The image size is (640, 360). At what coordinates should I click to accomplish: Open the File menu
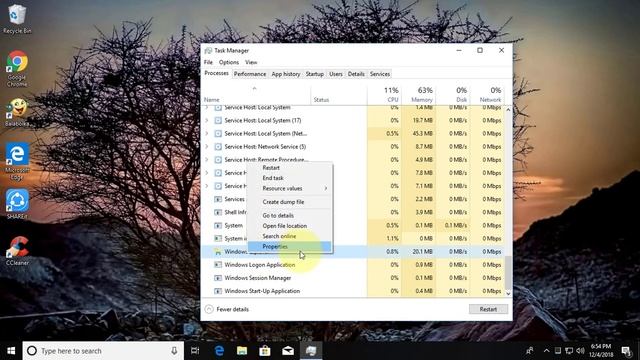pyautogui.click(x=208, y=62)
